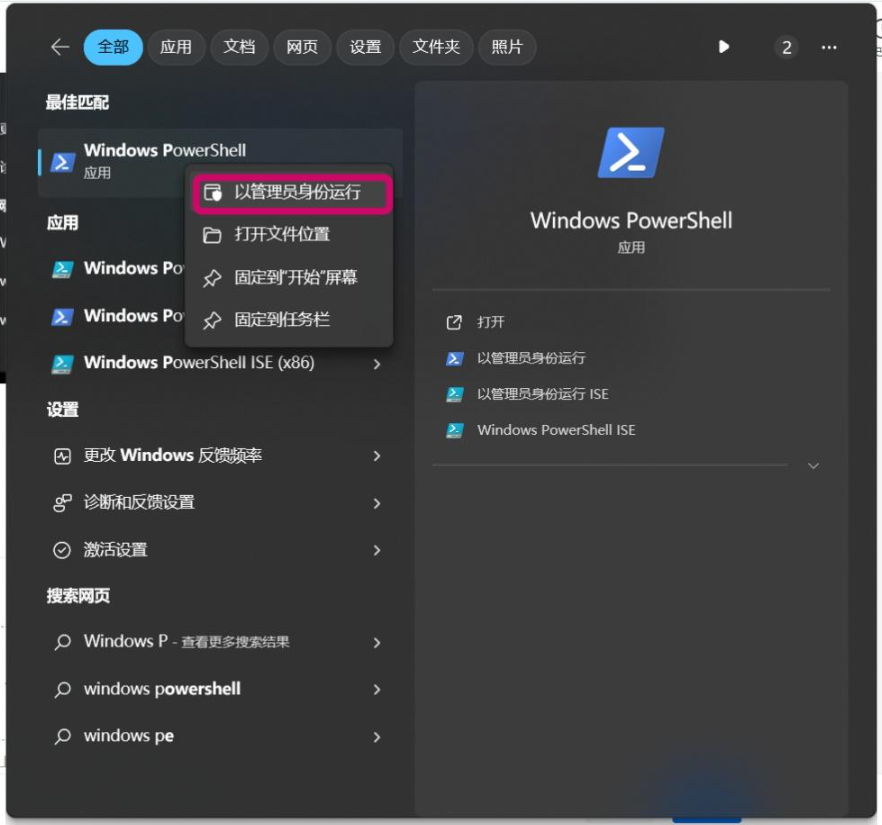Click the back arrow icon at top left
Screen dimensions: 882x825
coord(58,47)
